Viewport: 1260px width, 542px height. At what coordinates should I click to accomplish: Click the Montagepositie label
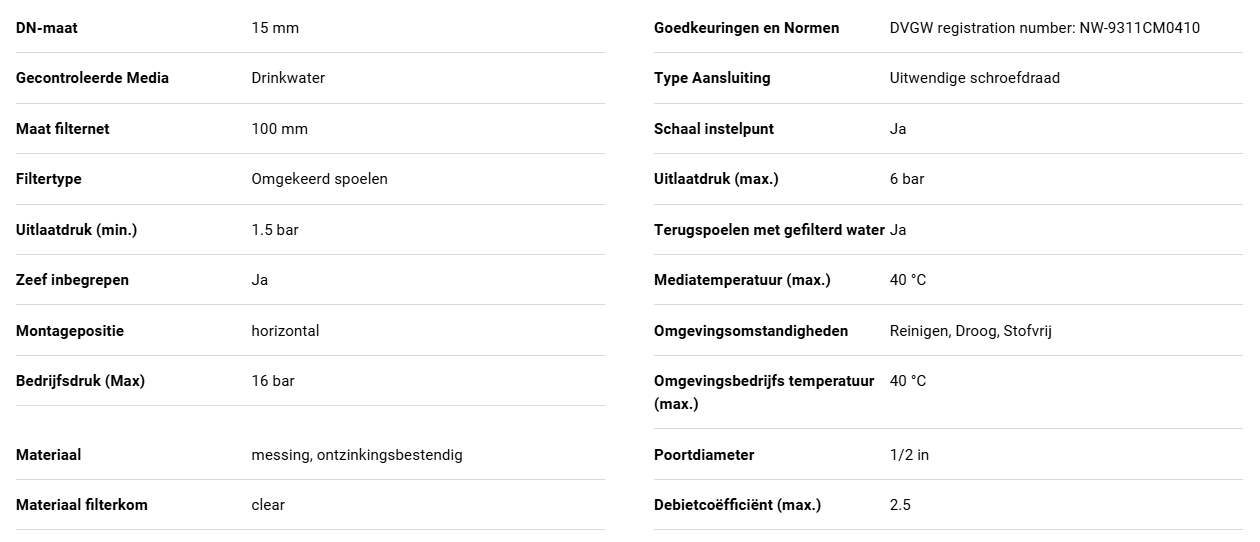pos(70,331)
